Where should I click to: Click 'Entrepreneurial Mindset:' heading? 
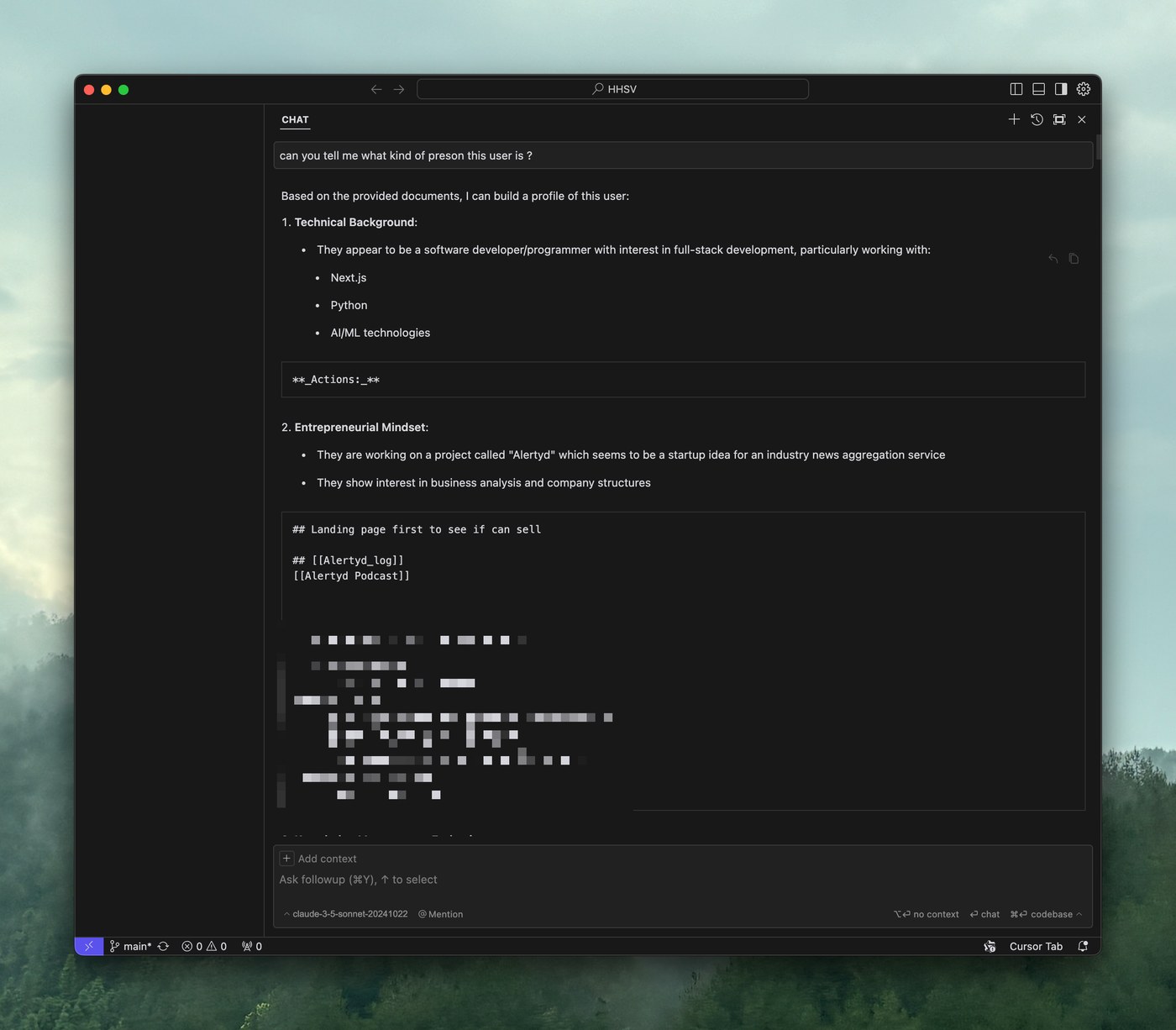click(361, 427)
